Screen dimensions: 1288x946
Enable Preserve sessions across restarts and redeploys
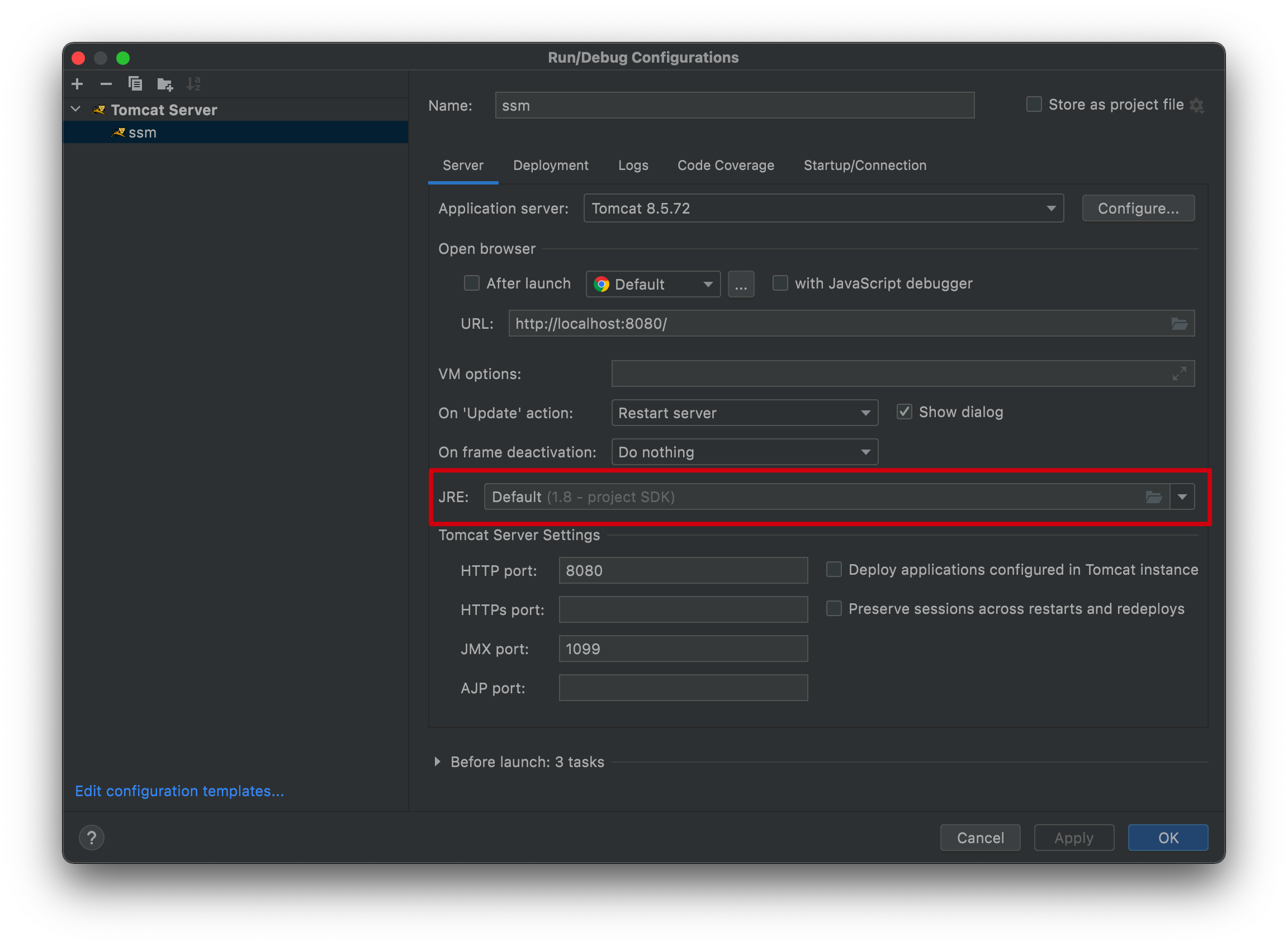coord(834,609)
